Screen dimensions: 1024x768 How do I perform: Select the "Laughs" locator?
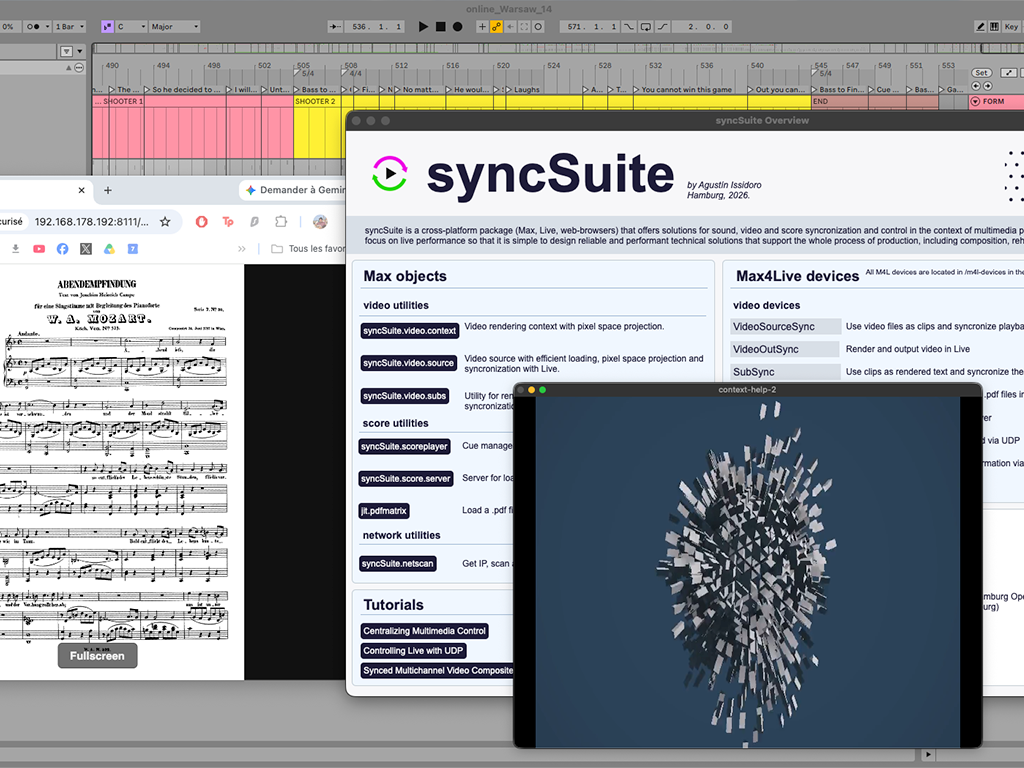pos(522,89)
